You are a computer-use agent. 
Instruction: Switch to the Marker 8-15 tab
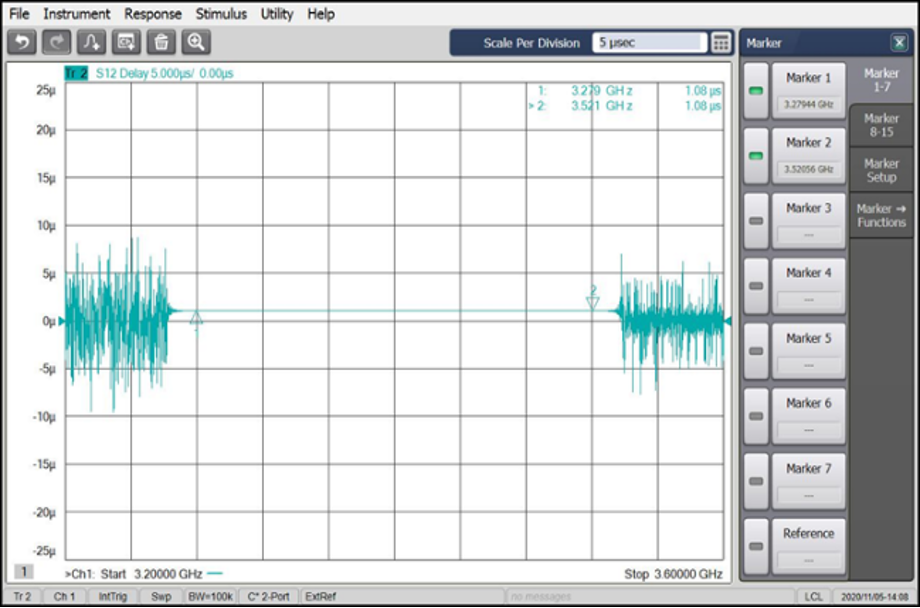pos(881,124)
